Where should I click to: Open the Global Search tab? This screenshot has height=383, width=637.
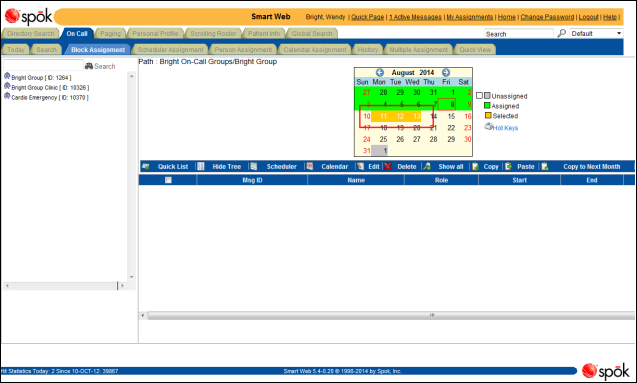tap(312, 34)
